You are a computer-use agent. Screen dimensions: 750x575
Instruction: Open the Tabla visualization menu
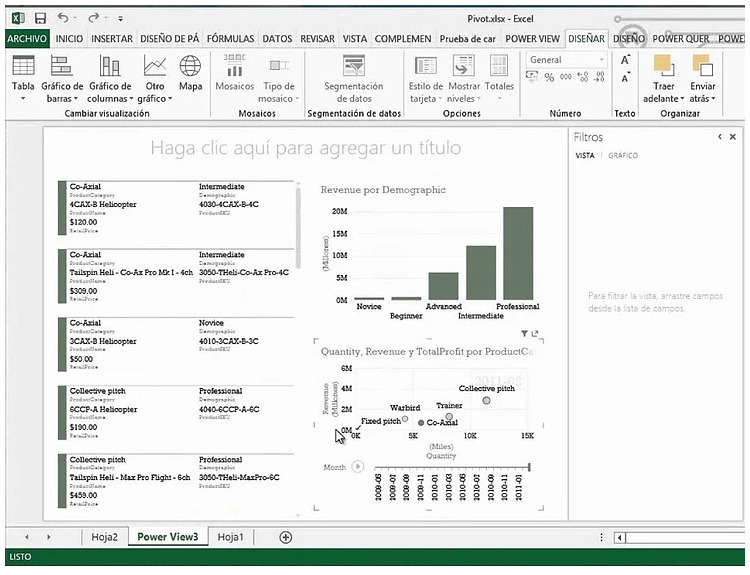point(23,78)
